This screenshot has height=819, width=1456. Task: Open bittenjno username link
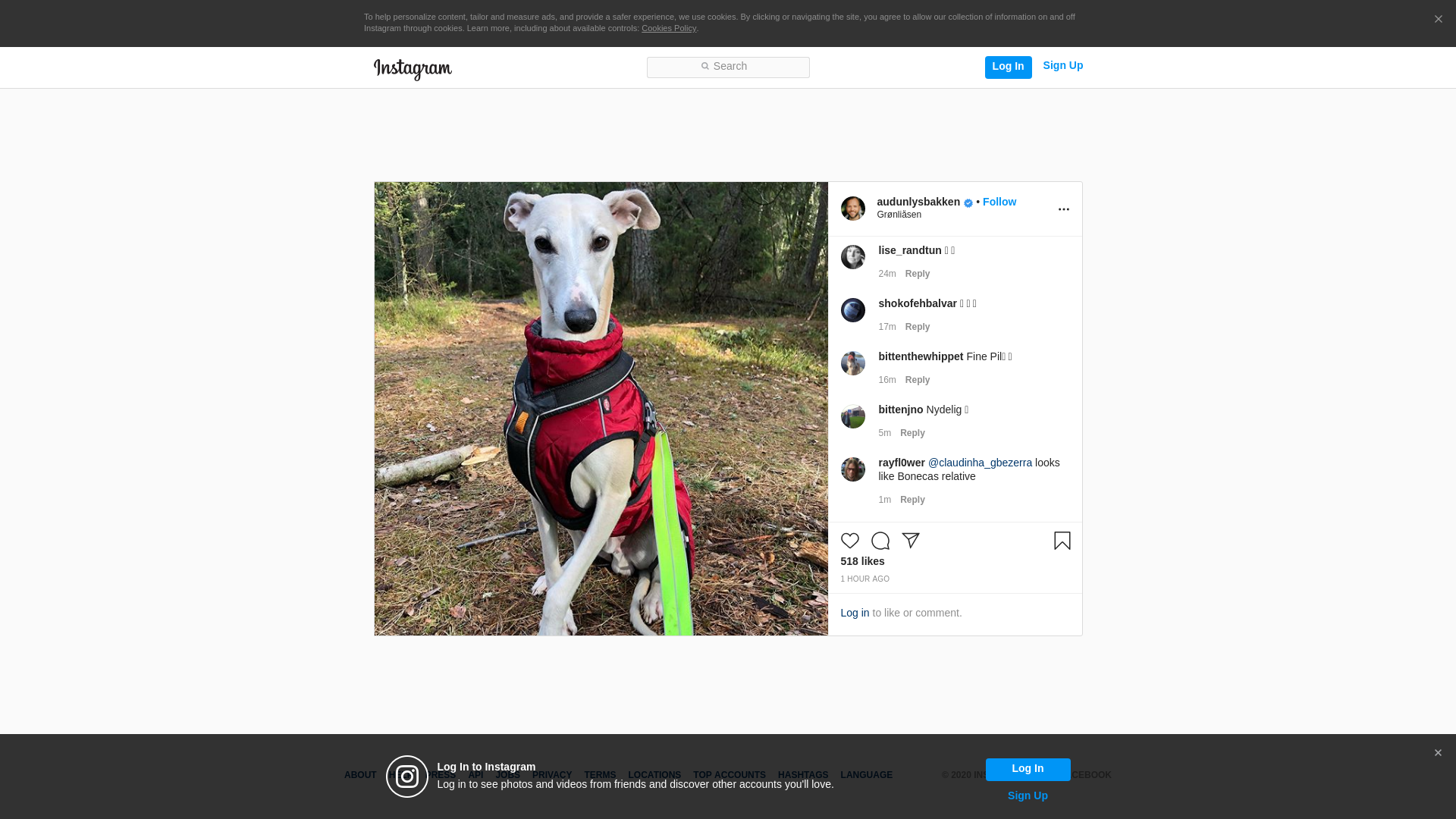pyautogui.click(x=901, y=409)
